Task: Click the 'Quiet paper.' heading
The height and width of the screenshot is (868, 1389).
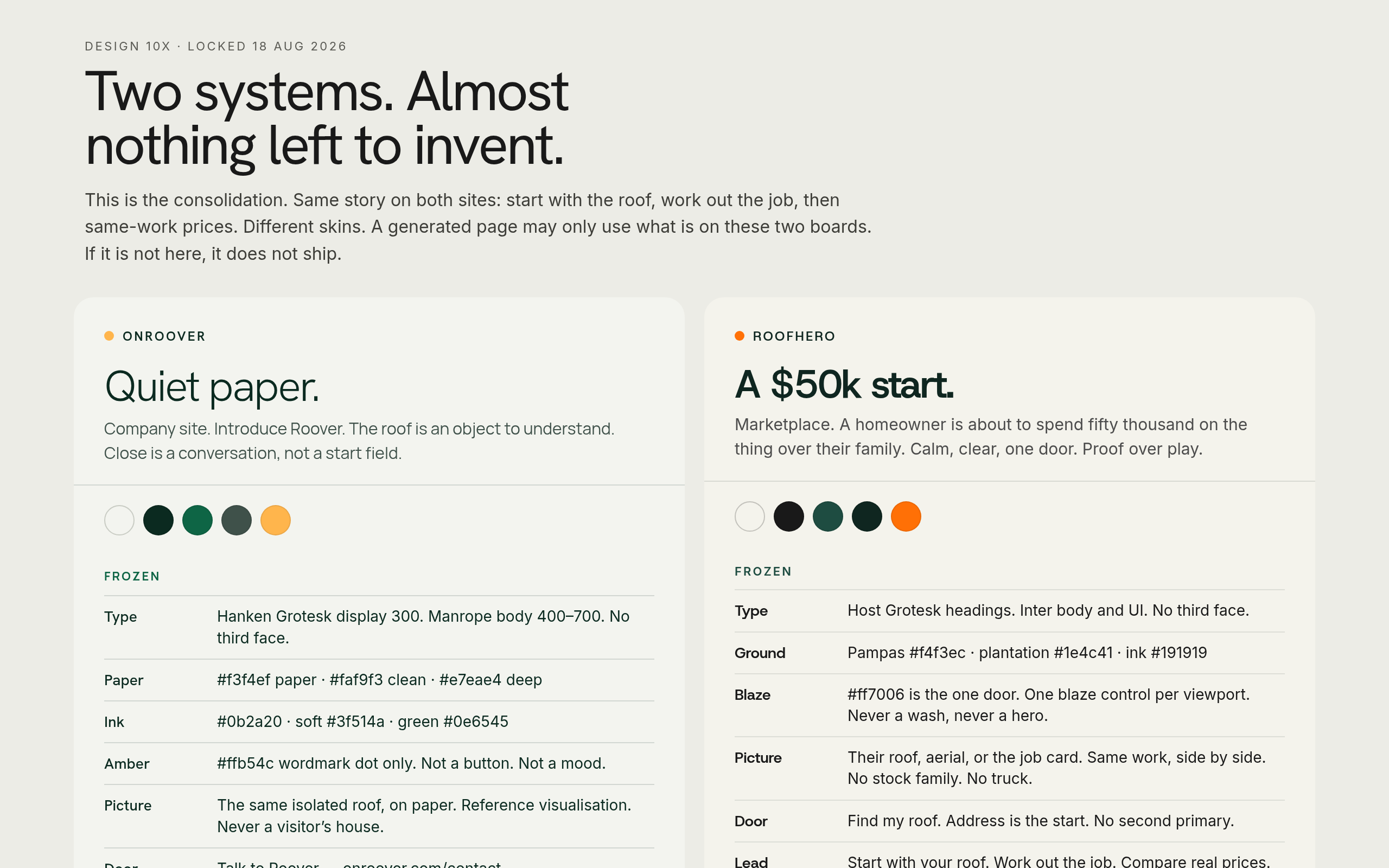Action: [211, 387]
